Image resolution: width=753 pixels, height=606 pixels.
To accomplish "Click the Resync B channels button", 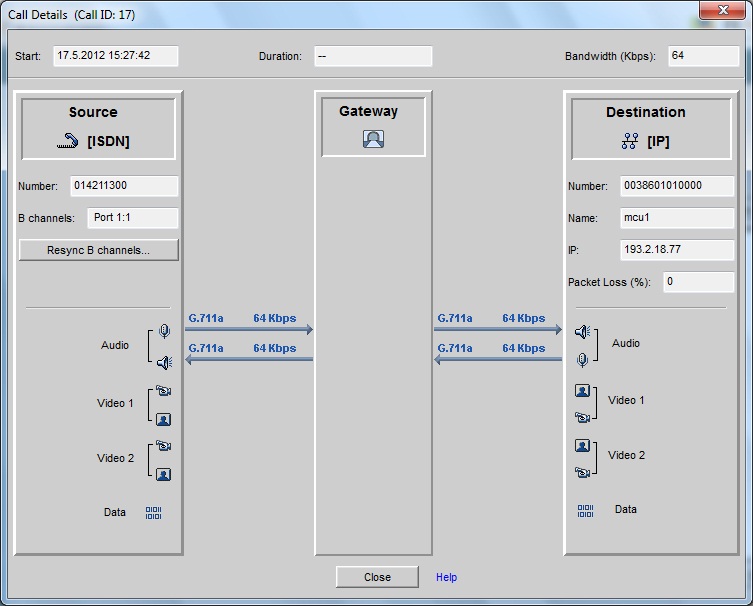I will [98, 250].
